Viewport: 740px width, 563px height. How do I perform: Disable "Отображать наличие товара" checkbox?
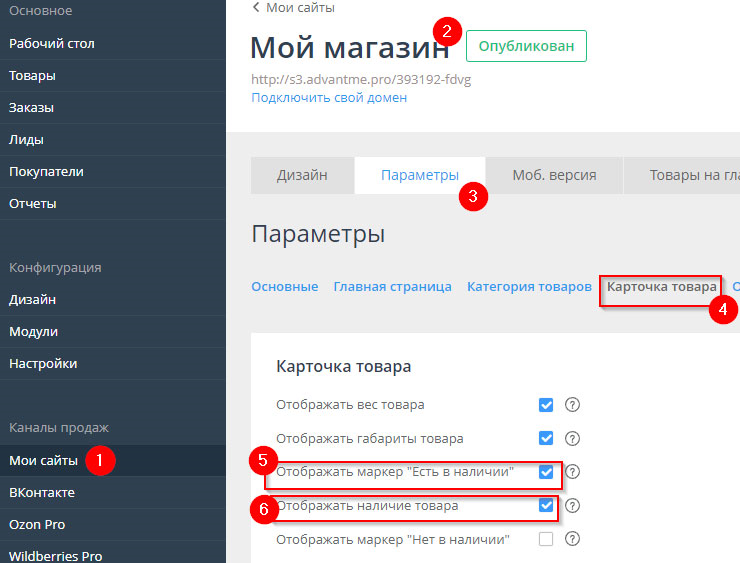pos(546,506)
